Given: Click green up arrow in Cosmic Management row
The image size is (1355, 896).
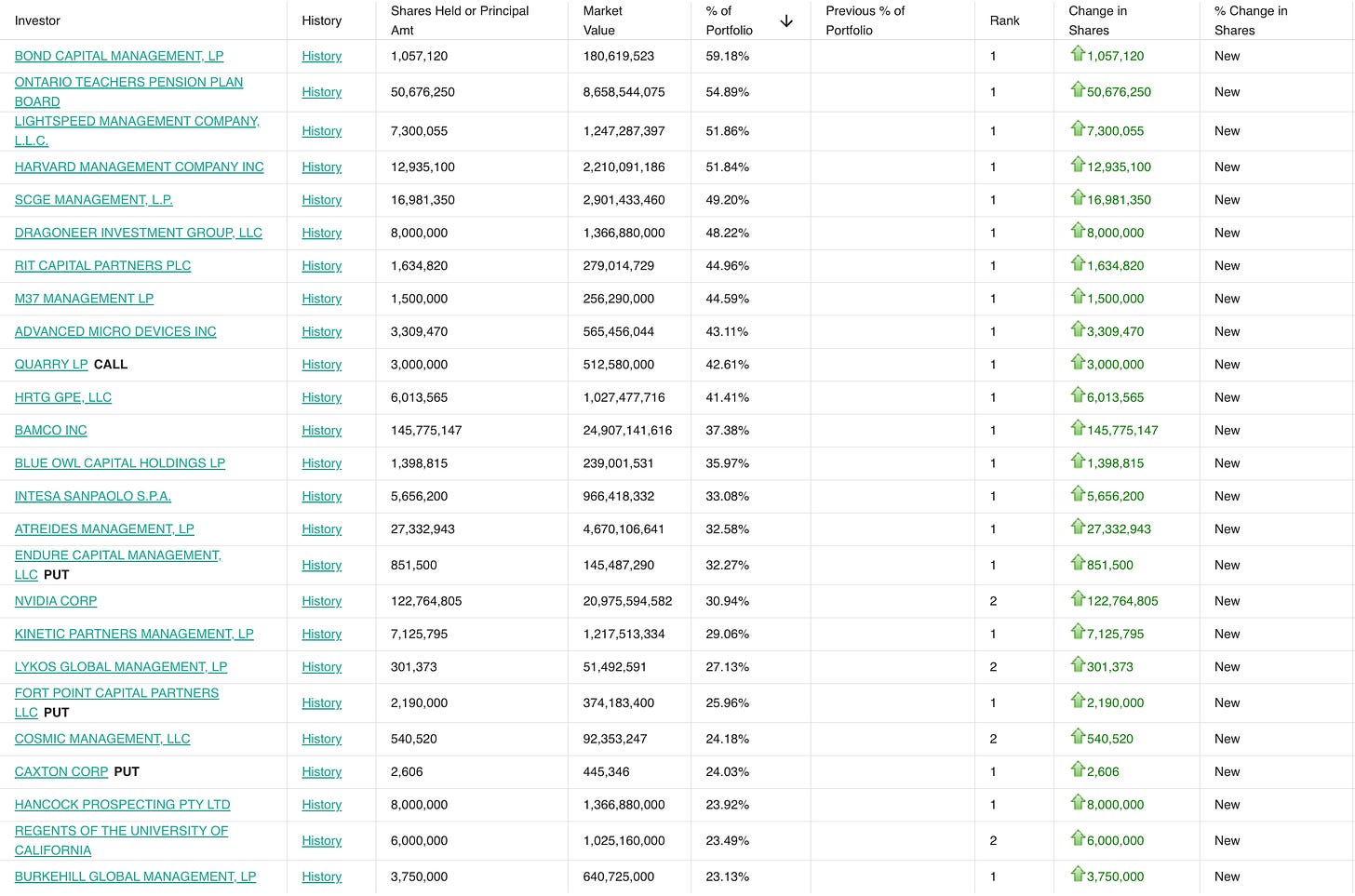Looking at the screenshot, I should [x=1078, y=738].
